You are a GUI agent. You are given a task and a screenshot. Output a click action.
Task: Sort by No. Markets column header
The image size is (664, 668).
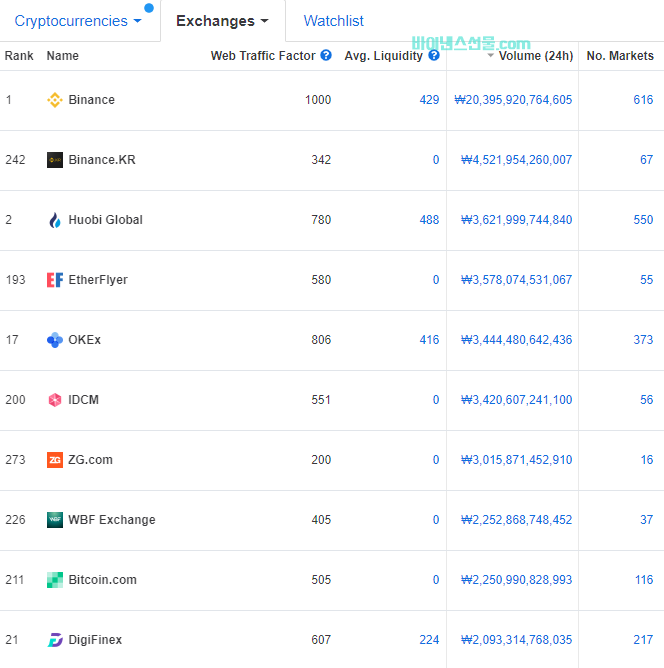(x=620, y=56)
